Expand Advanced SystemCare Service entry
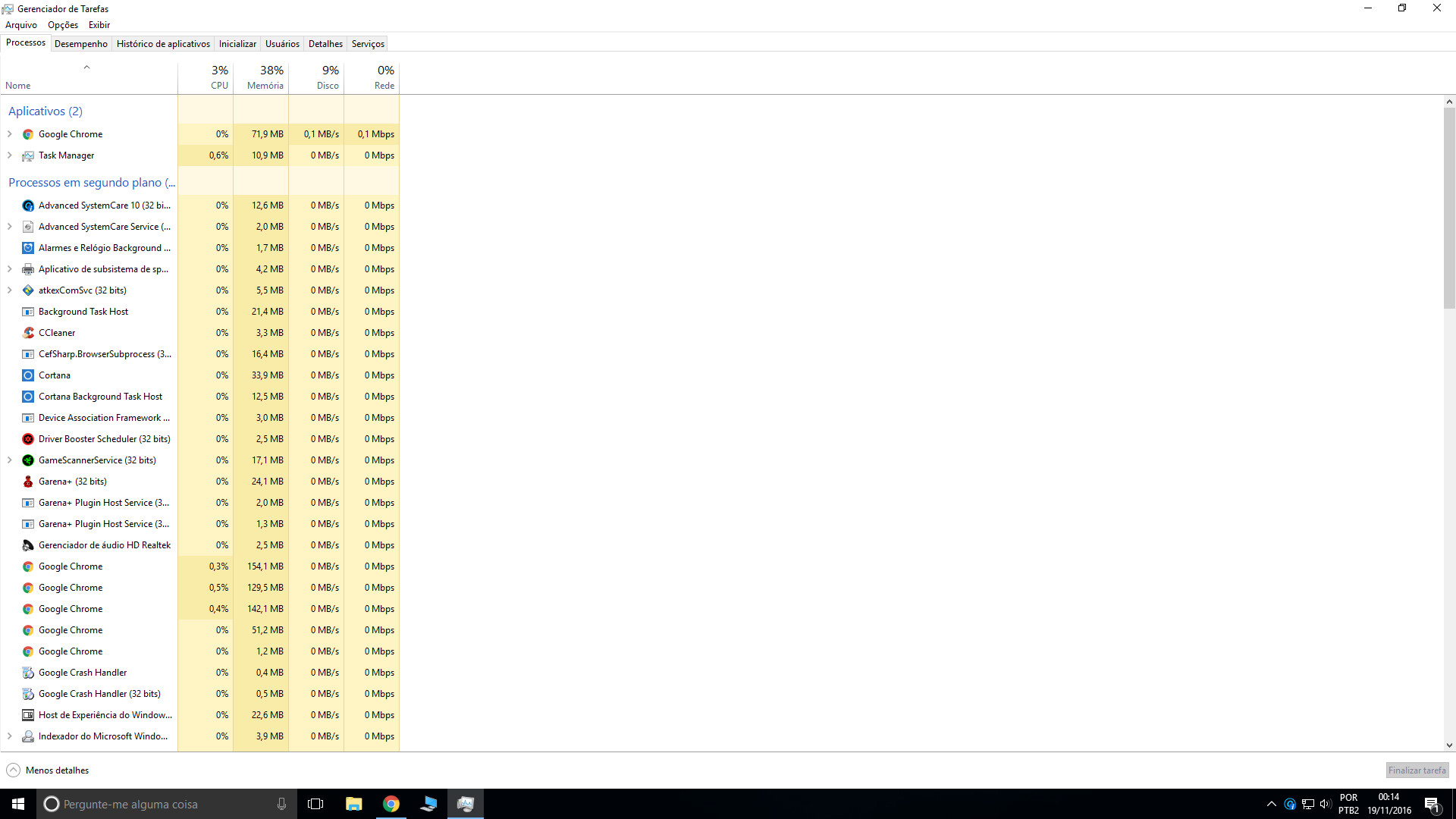 pyautogui.click(x=10, y=227)
